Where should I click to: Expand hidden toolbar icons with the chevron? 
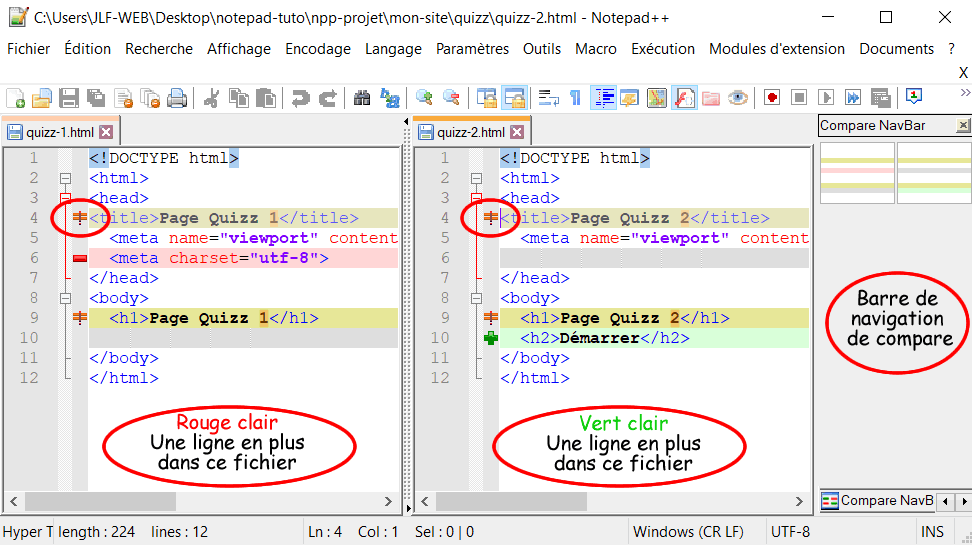[x=965, y=93]
